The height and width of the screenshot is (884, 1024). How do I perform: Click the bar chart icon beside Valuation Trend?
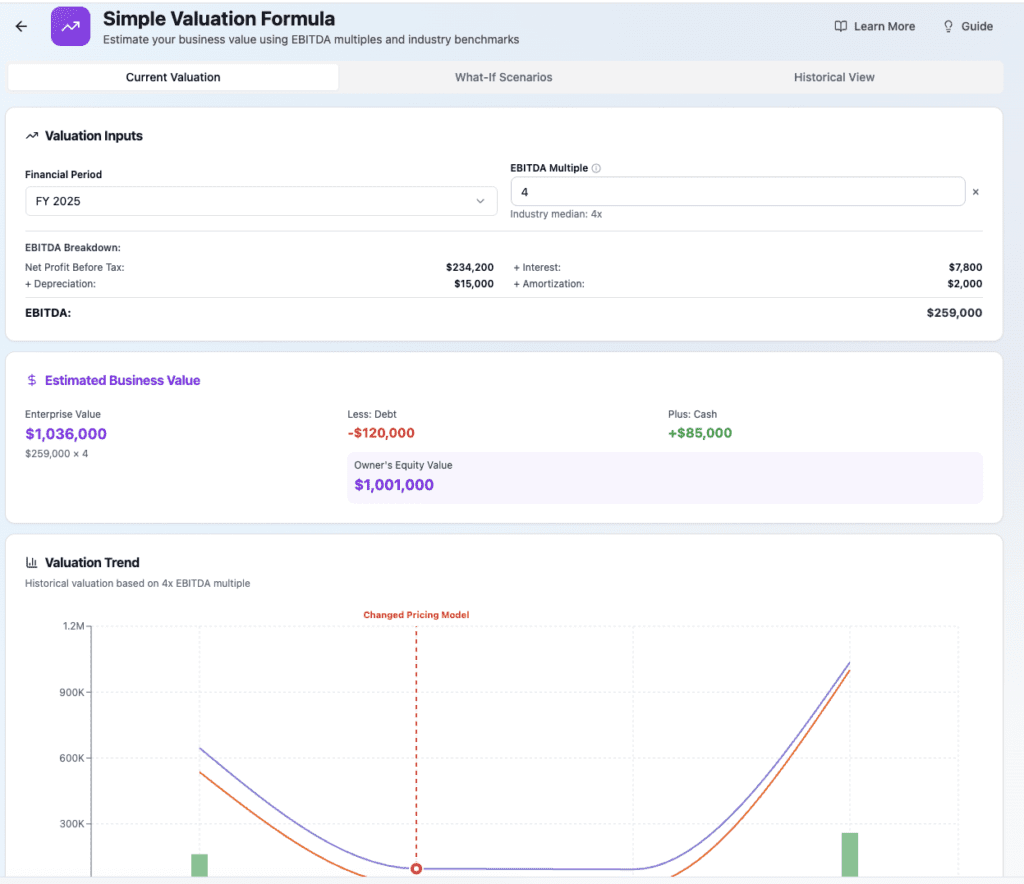coord(32,563)
